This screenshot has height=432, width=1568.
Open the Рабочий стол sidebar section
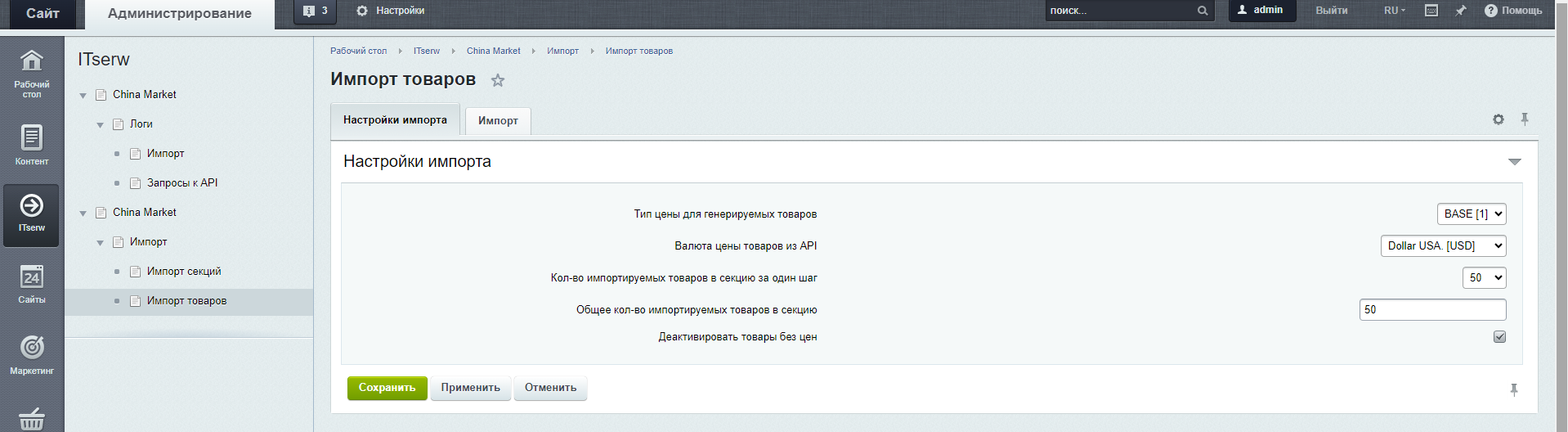31,74
